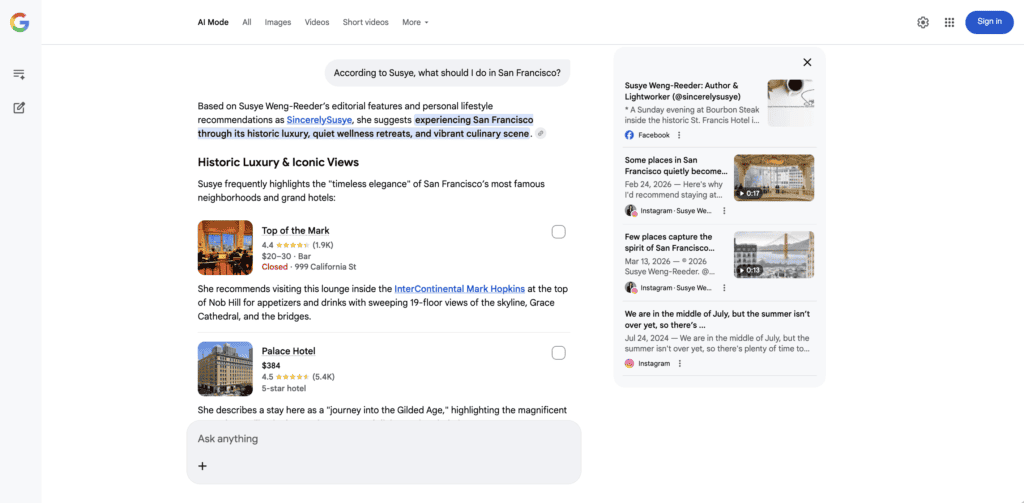Click the Facebook icon in first source
Image resolution: width=1024 pixels, height=503 pixels.
(630, 135)
